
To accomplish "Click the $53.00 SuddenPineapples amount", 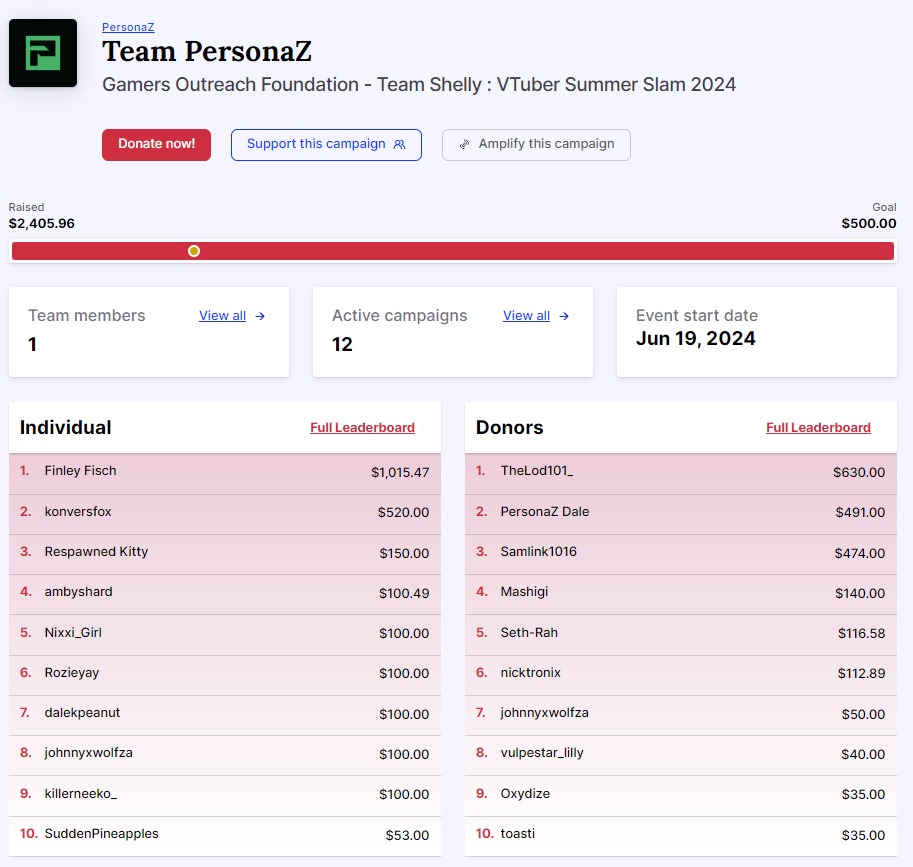I will coord(407,835).
